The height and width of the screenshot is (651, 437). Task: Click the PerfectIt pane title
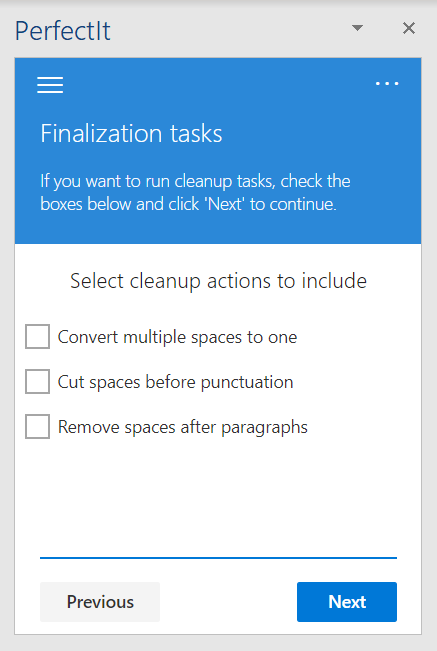63,31
